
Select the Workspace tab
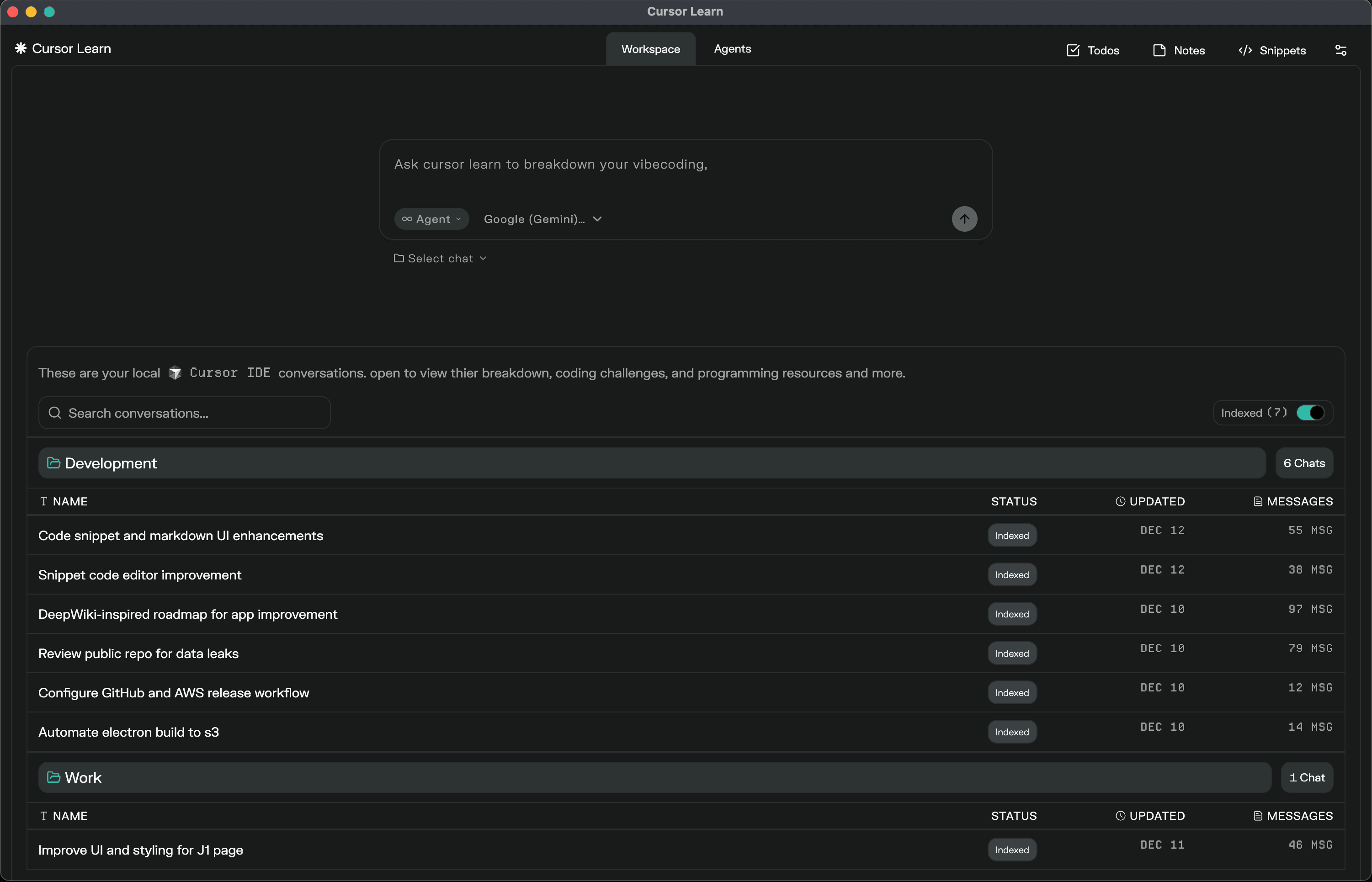[x=650, y=49]
